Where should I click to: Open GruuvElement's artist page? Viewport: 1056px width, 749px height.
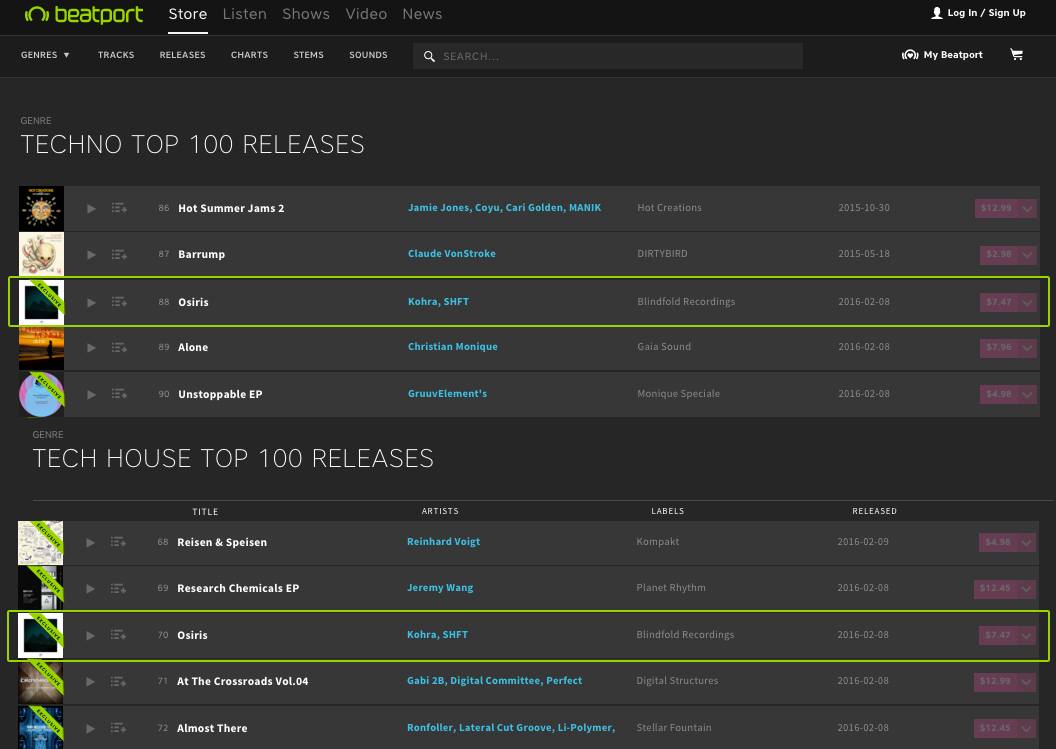click(x=447, y=393)
